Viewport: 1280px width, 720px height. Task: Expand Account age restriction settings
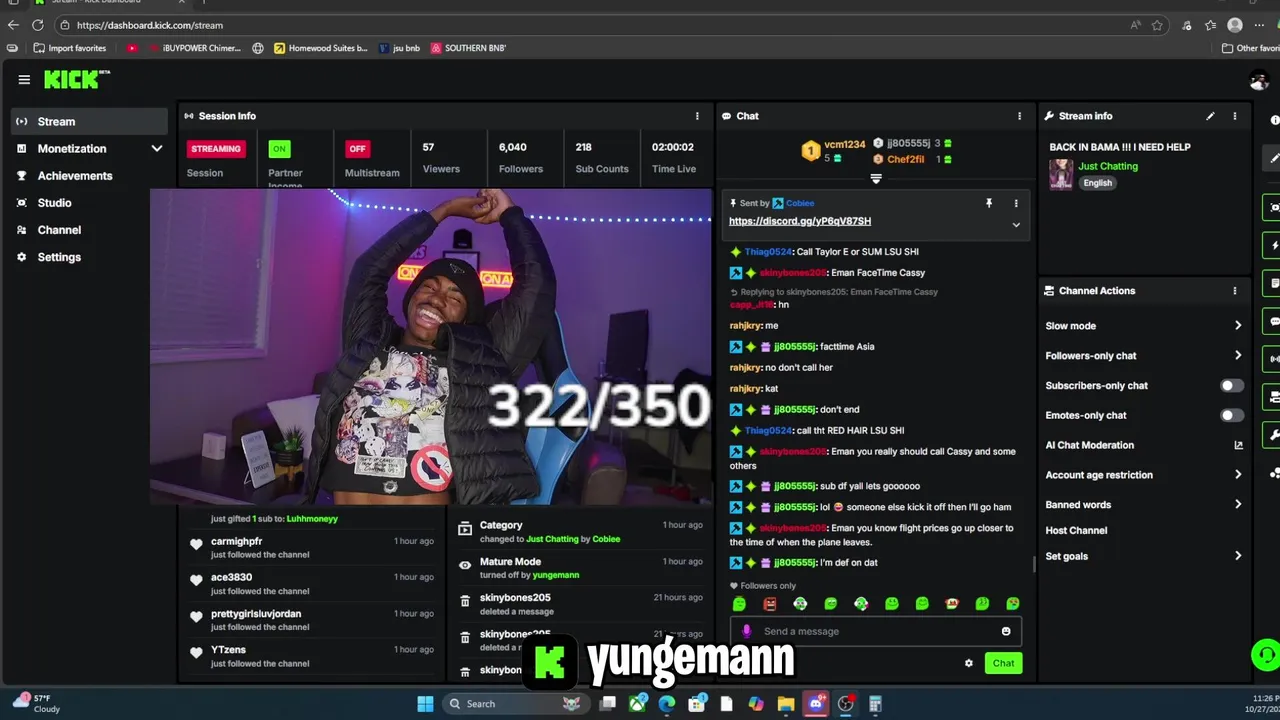tap(1143, 475)
